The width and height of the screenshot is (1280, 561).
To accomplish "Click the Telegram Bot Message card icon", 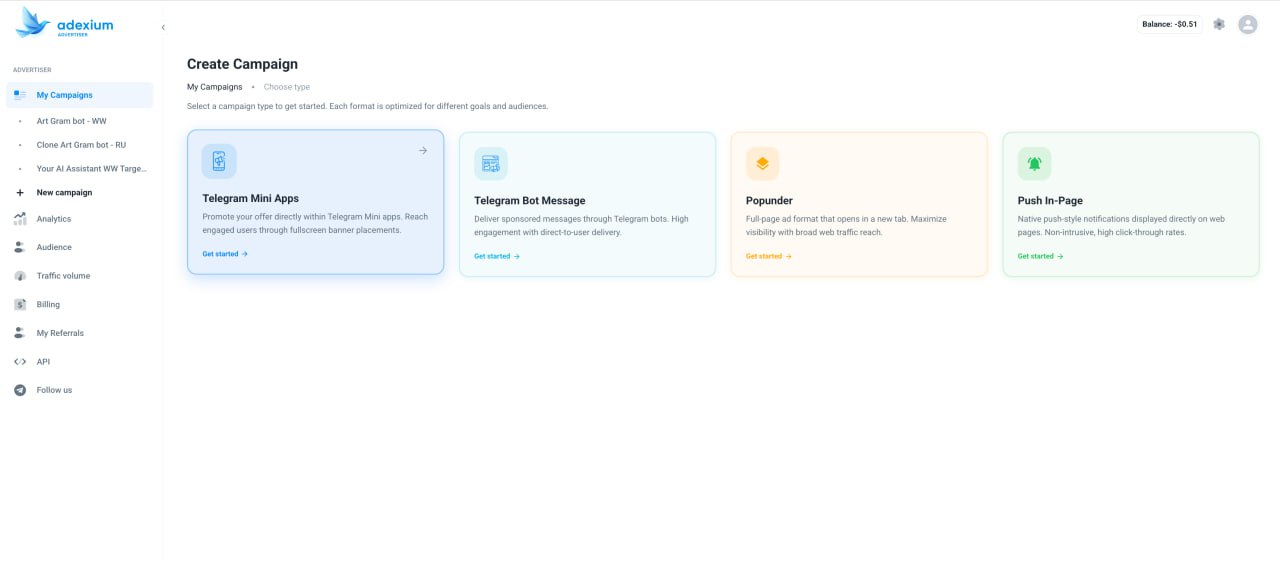I will (x=491, y=163).
